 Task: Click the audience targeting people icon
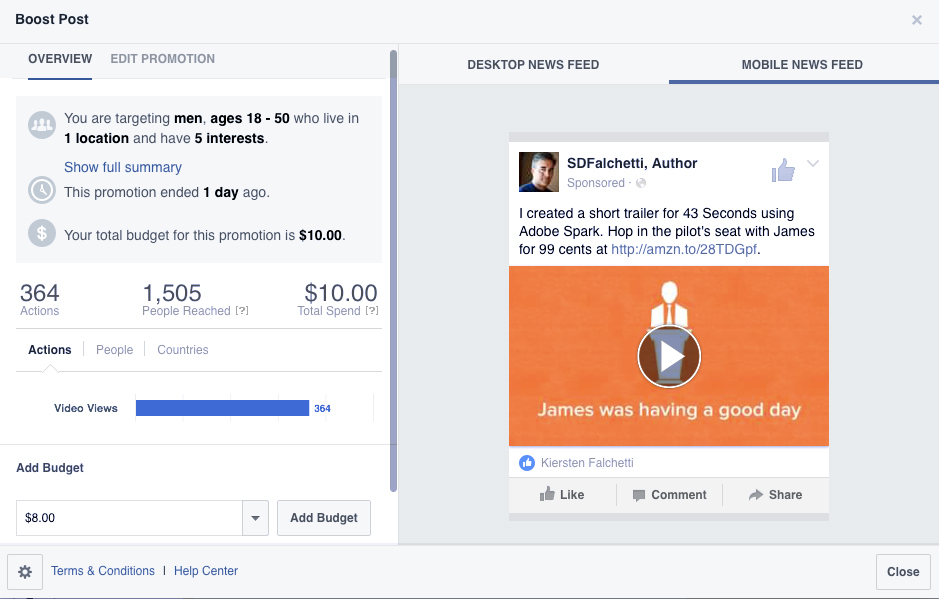[x=42, y=125]
